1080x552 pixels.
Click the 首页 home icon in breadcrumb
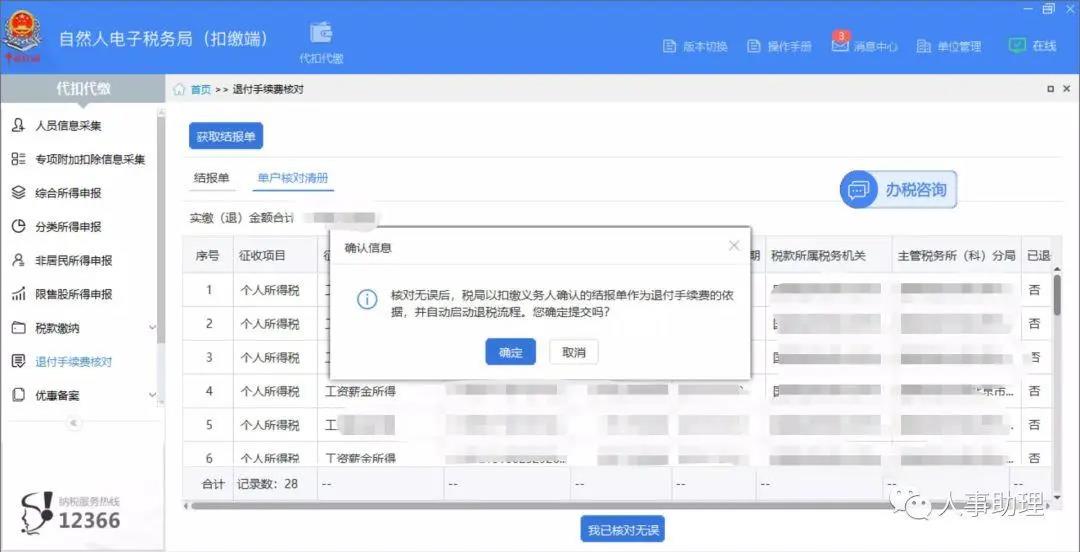click(x=179, y=89)
